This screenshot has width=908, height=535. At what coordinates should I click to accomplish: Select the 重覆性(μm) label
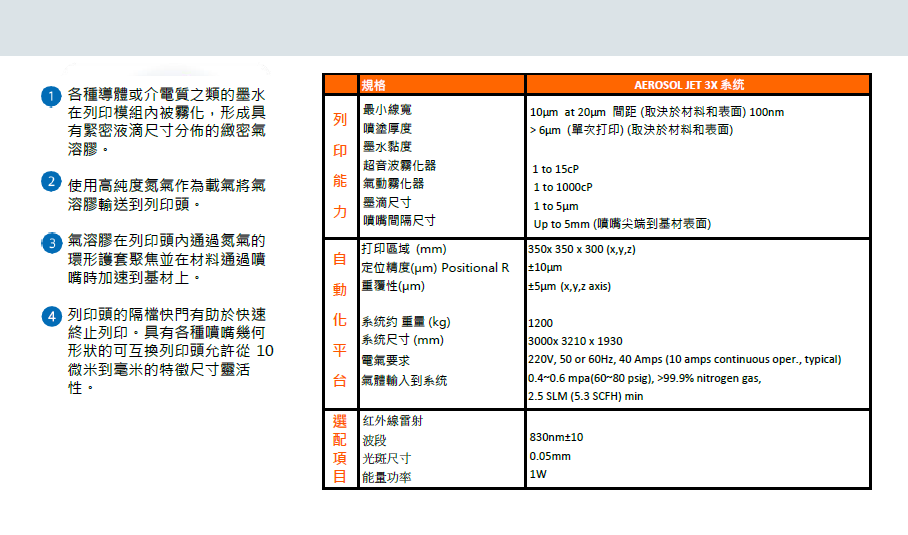click(x=393, y=286)
